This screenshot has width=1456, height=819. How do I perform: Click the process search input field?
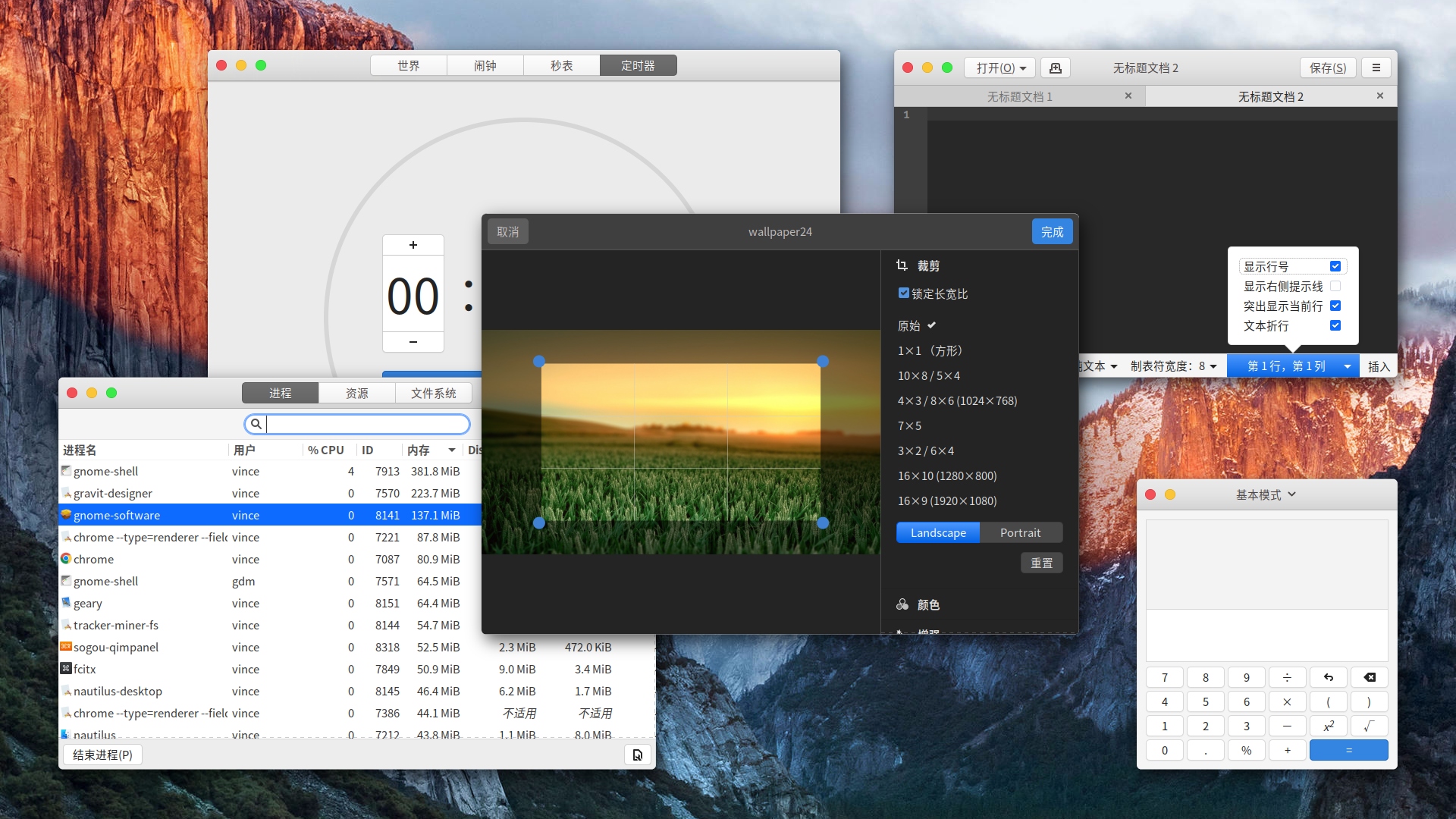357,424
